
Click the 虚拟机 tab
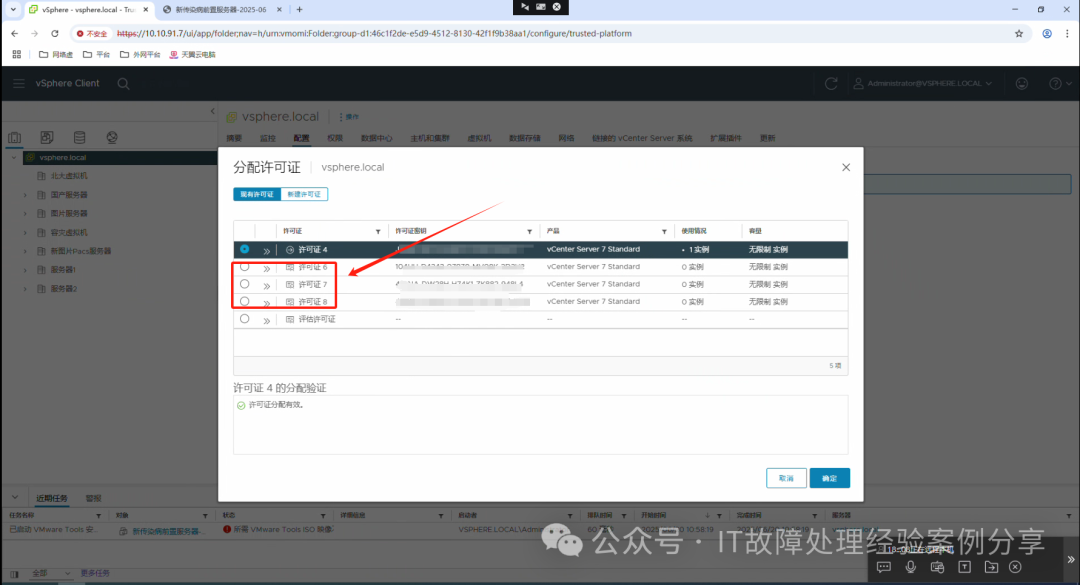point(479,138)
